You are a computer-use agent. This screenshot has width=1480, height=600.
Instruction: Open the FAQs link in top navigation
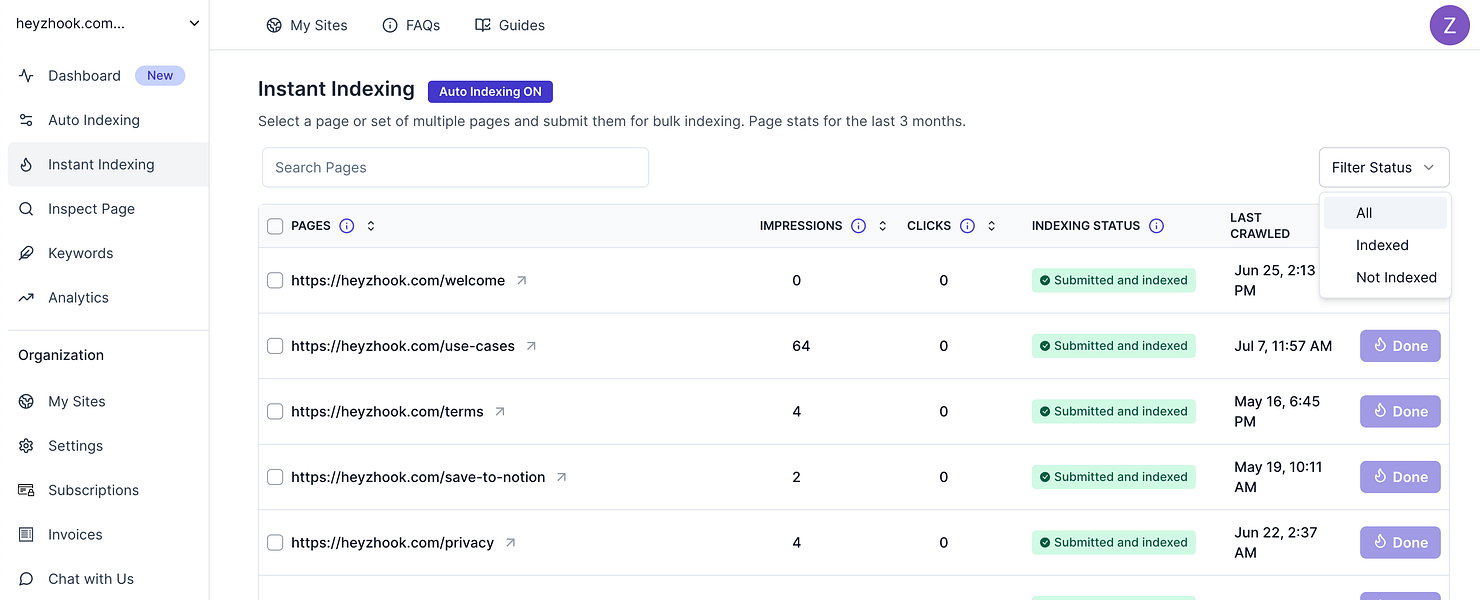411,25
